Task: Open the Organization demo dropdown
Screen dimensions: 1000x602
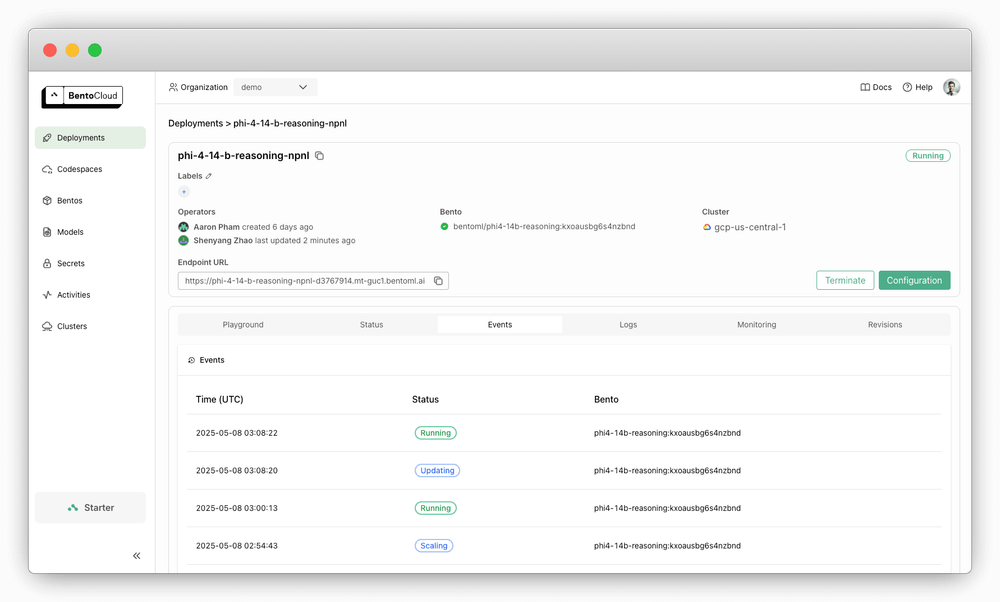Action: pos(275,87)
